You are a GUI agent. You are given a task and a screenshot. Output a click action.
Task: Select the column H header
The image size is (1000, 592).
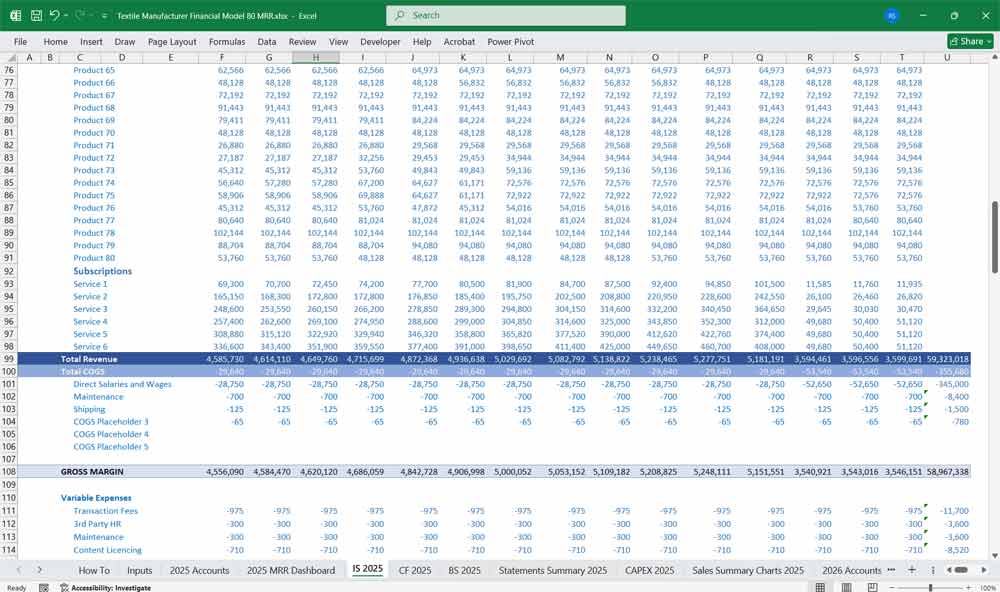317,57
